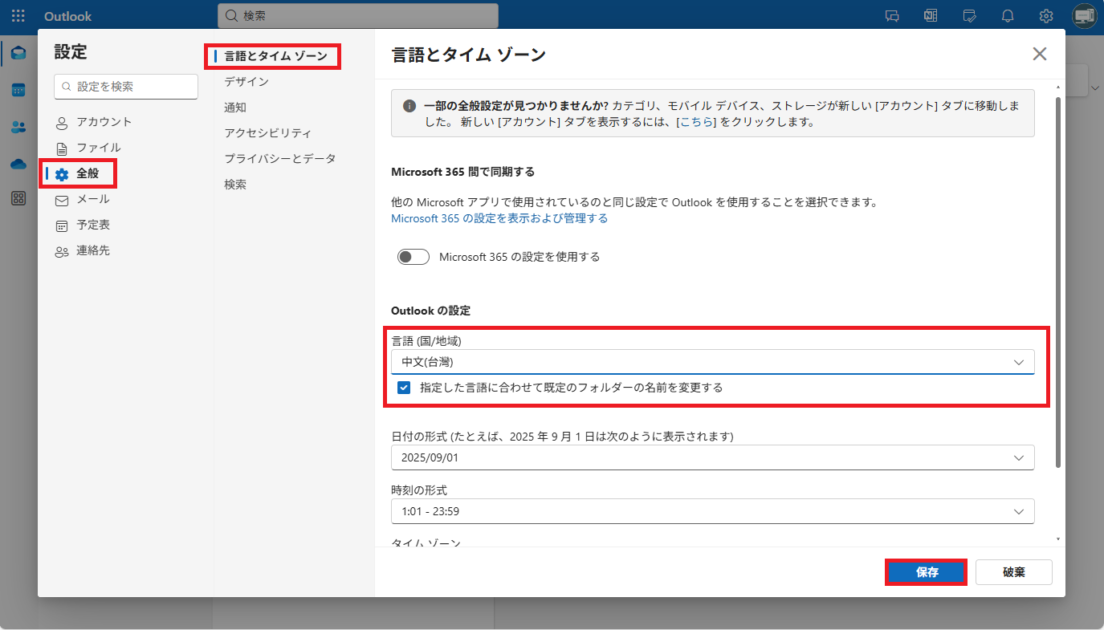Select the 通知 subsection
This screenshot has width=1104, height=630.
[235, 108]
